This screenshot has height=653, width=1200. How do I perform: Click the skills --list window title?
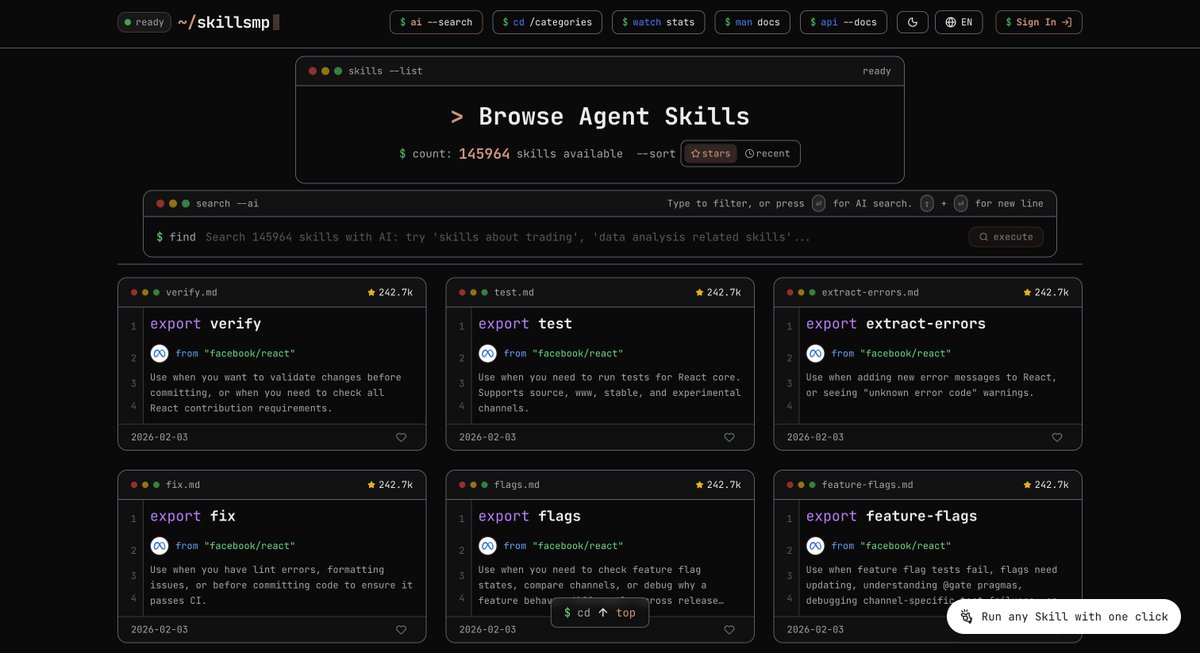coord(385,71)
